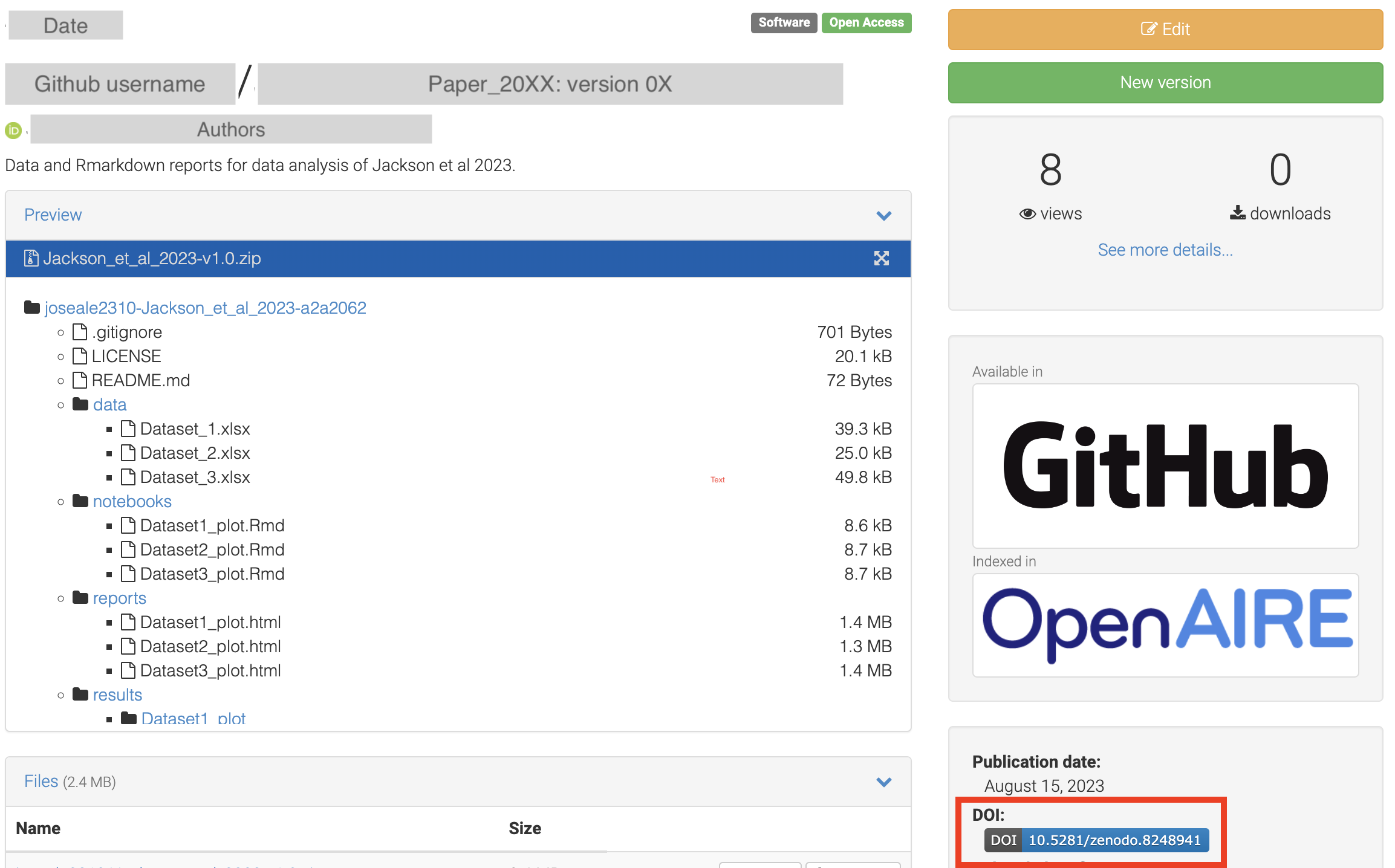The height and width of the screenshot is (868, 1395).
Task: Collapse the Preview panel chevron
Action: pyautogui.click(x=883, y=216)
